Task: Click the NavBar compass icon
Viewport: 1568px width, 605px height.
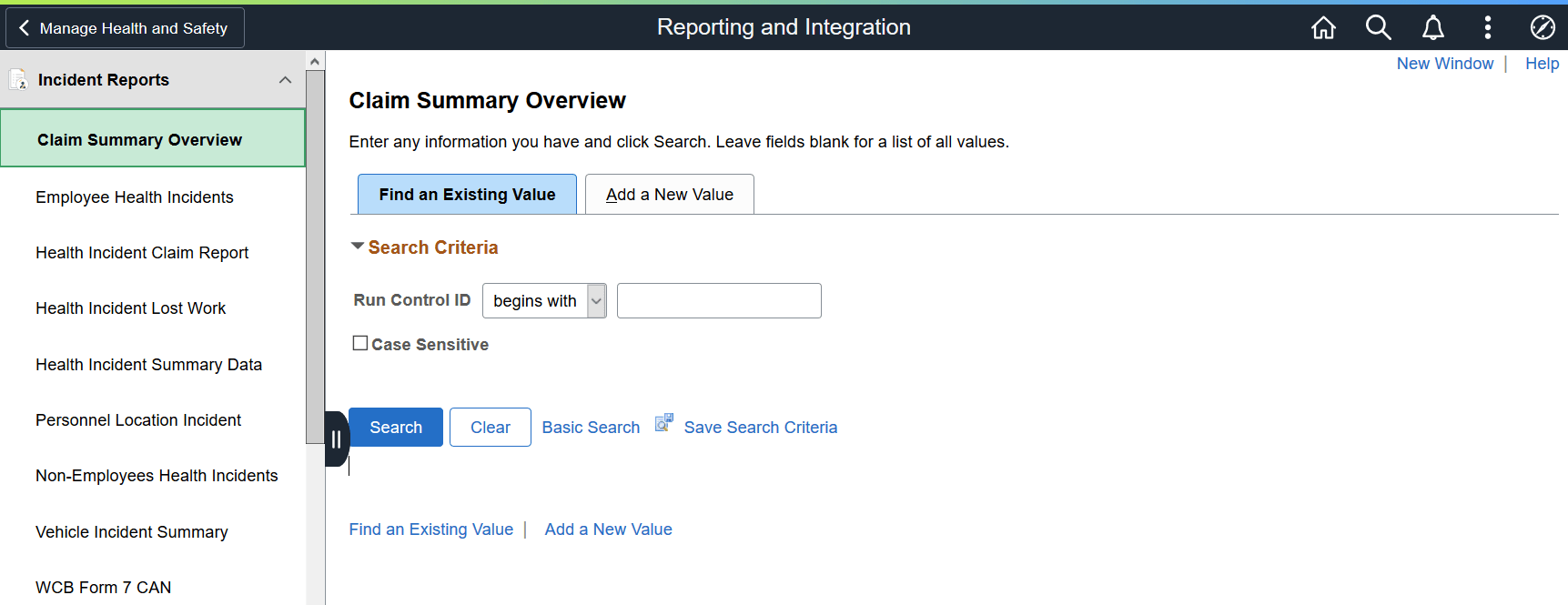Action: pyautogui.click(x=1543, y=28)
